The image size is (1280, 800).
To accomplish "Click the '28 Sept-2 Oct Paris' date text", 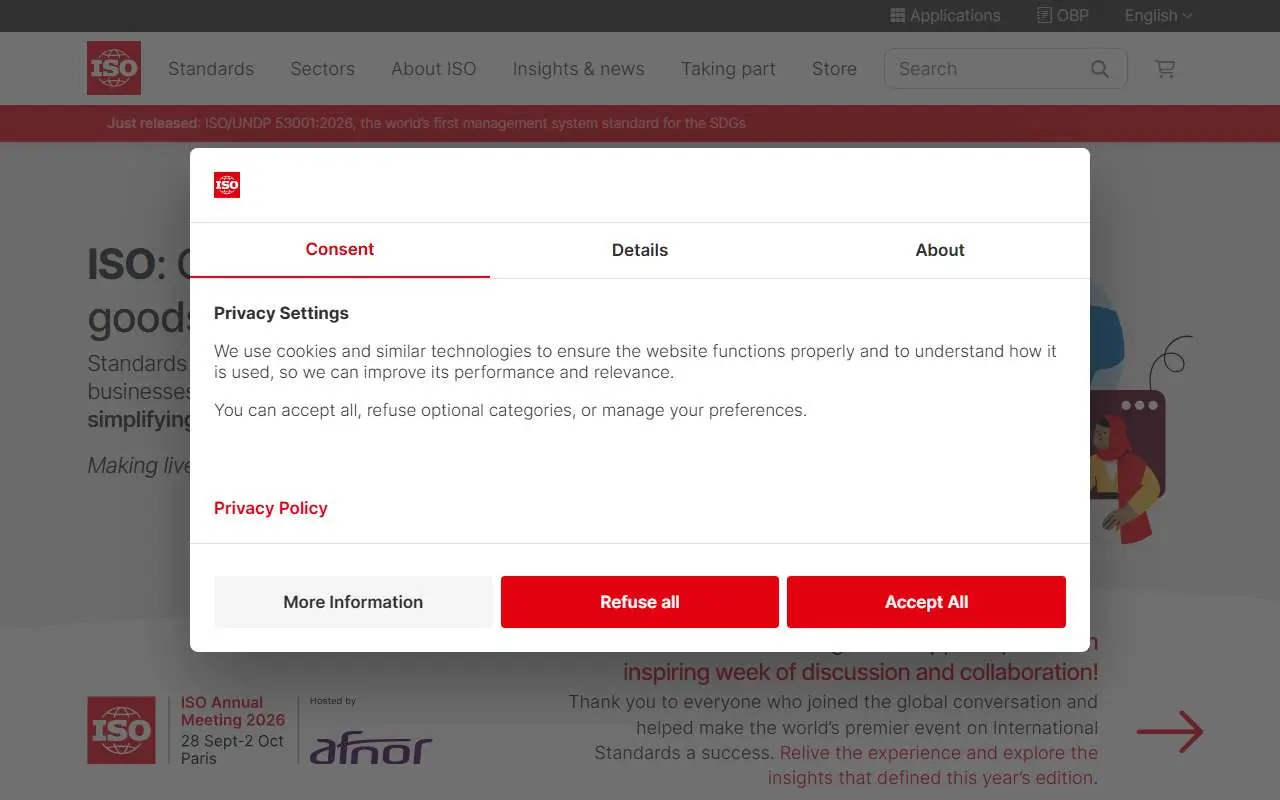I will tap(232, 749).
